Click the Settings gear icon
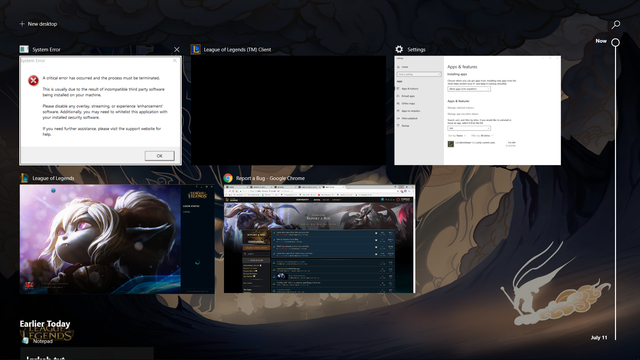Screen dimensions: 640x360 click(x=399, y=49)
